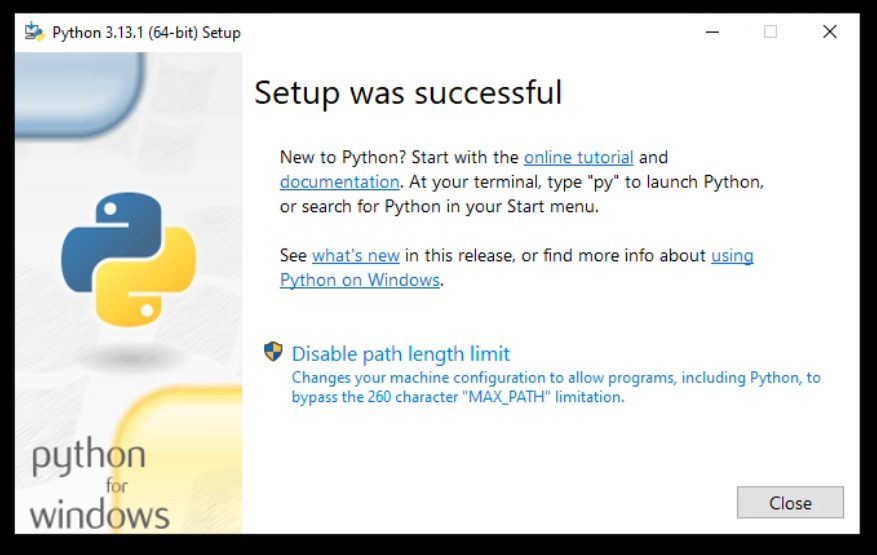
Task: Click the Python snake logo
Action: click(129, 260)
